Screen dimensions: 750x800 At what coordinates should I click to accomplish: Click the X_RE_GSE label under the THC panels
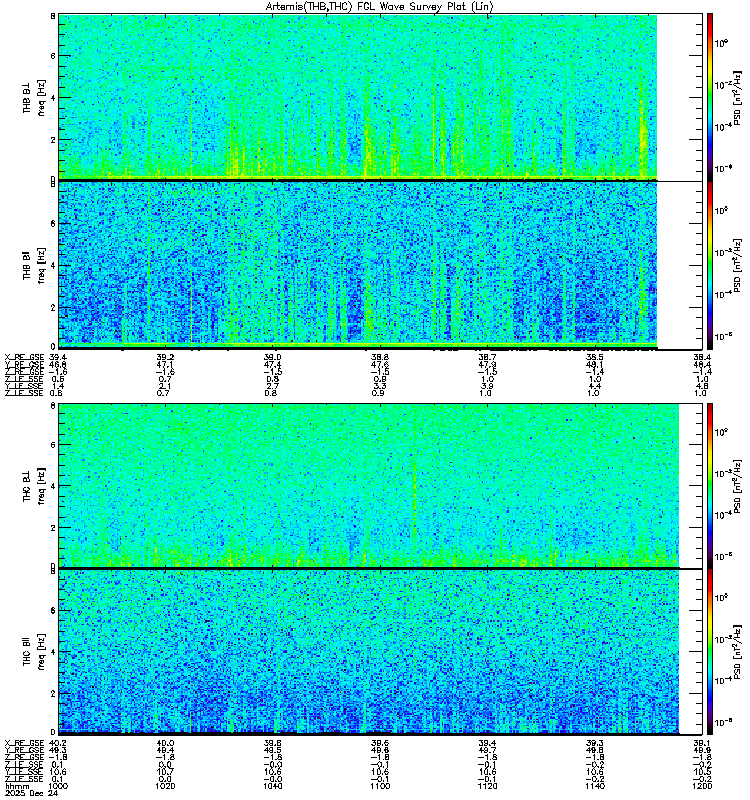(x=24, y=743)
